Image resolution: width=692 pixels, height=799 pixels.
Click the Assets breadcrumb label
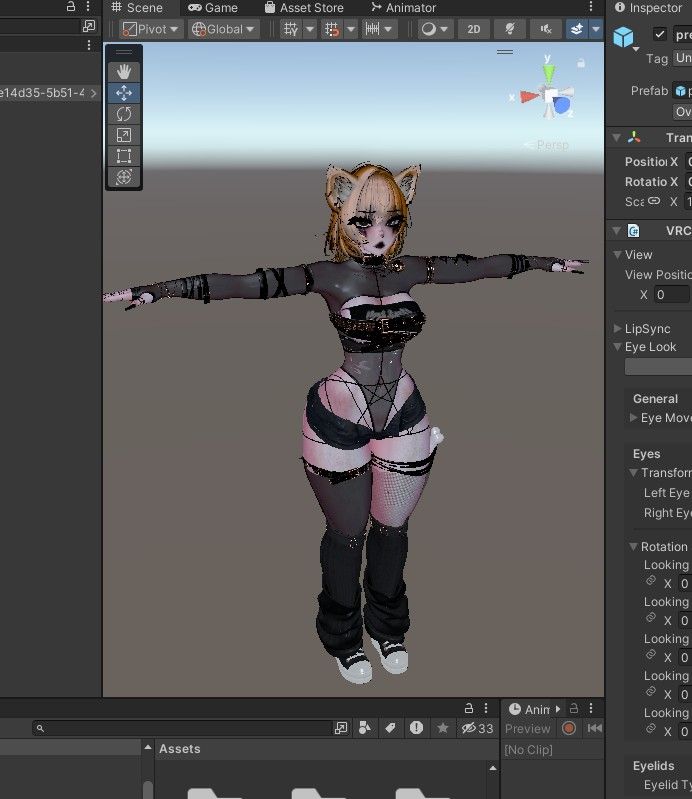179,749
